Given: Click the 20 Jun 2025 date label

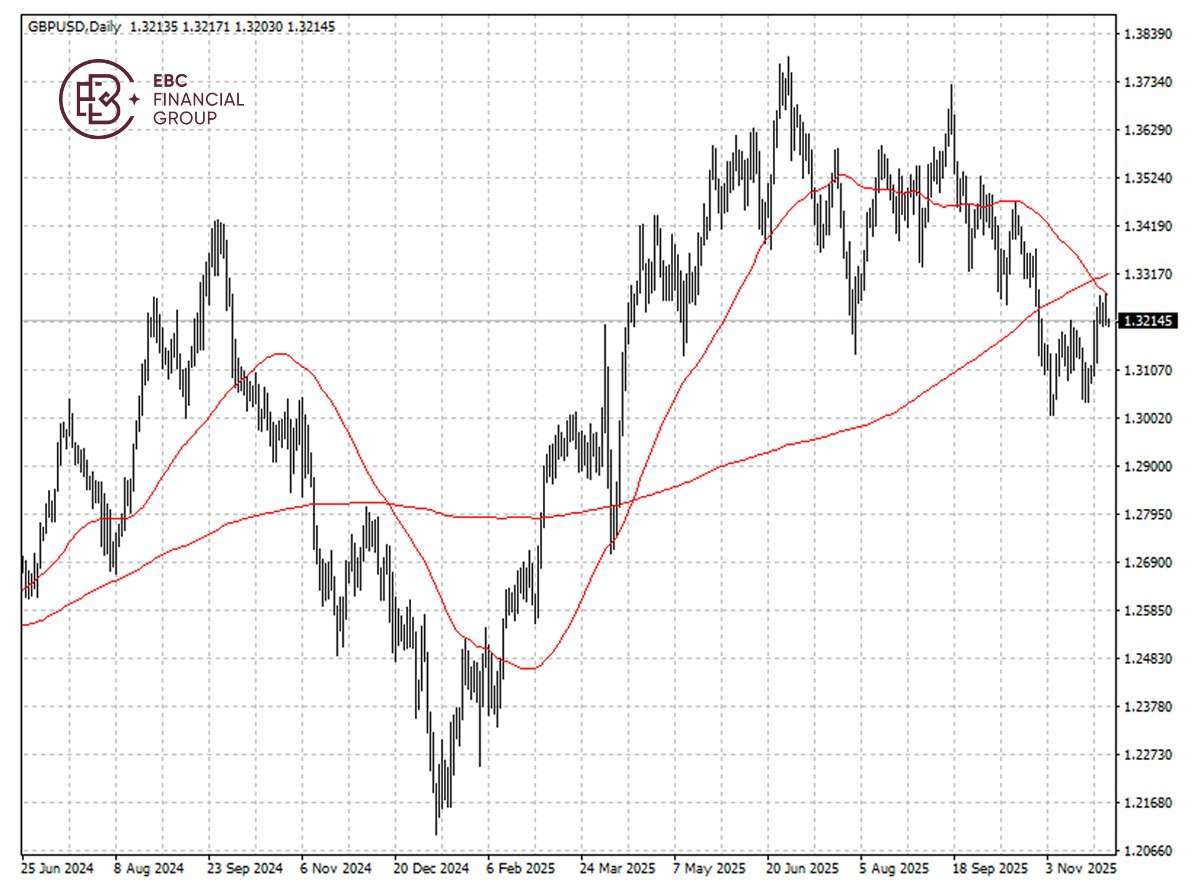Looking at the screenshot, I should pos(803,869).
